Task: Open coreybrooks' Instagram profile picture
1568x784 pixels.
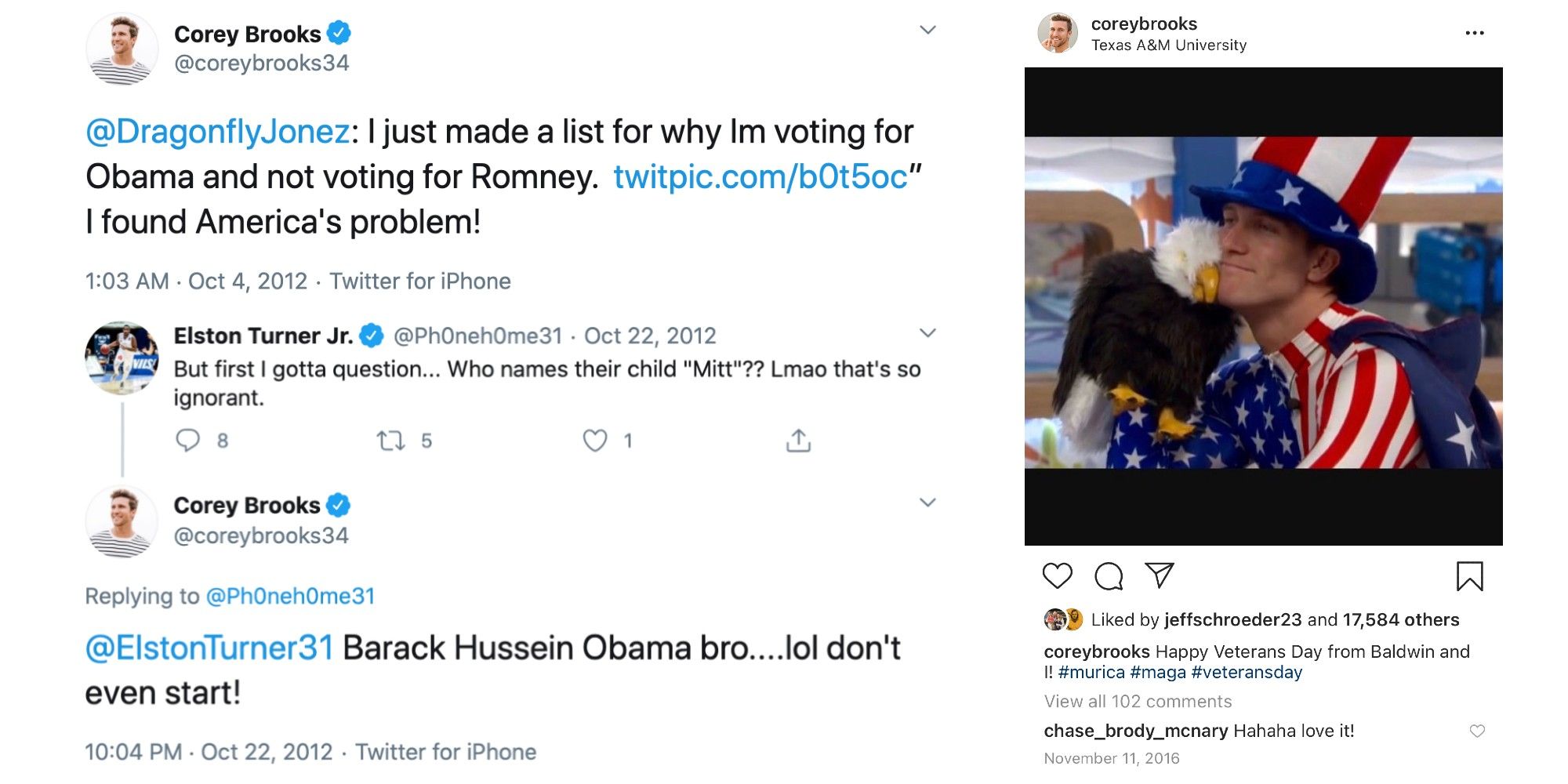Action: pos(1060,33)
